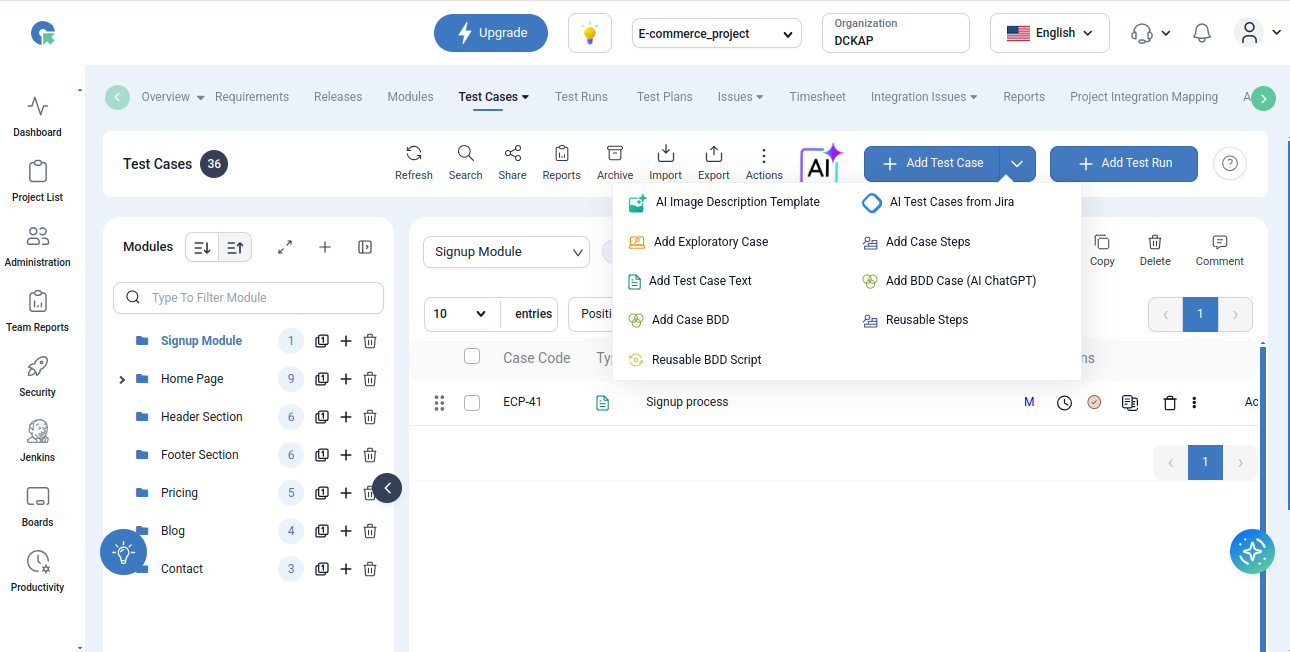
Task: Click the Add Test Run button
Action: pos(1123,163)
